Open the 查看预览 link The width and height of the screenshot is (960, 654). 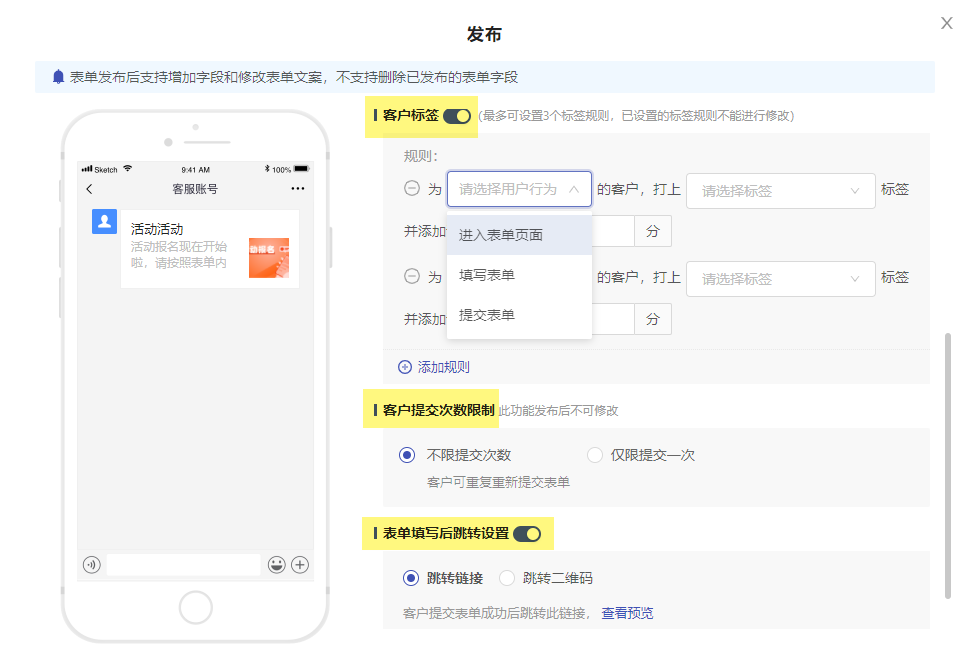point(628,613)
